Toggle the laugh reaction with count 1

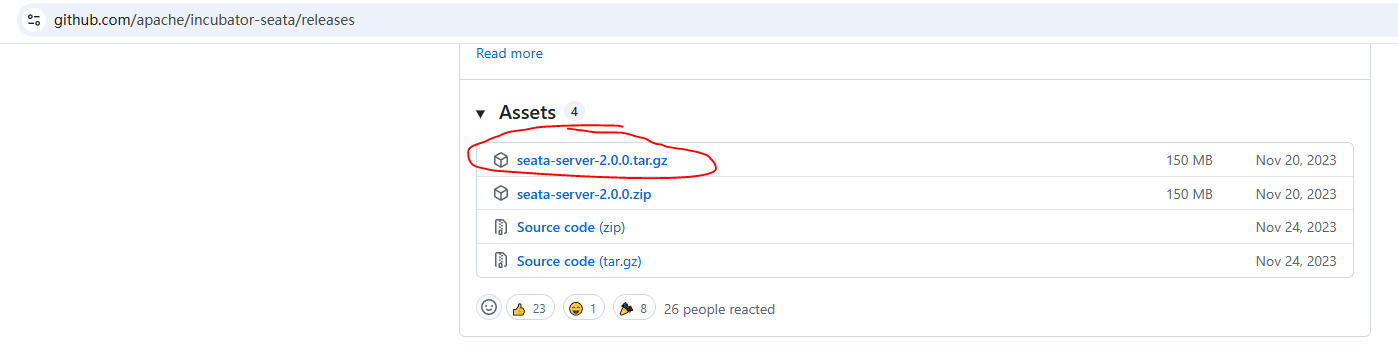pyautogui.click(x=585, y=308)
